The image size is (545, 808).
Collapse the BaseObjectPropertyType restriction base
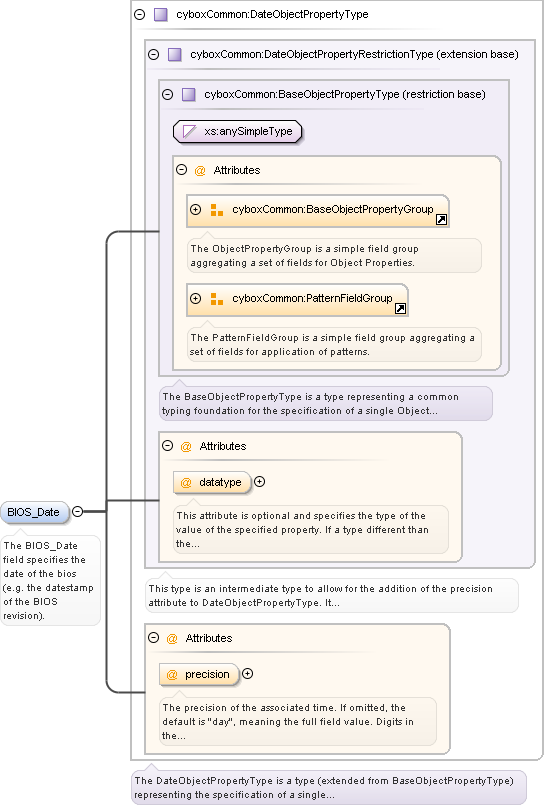(167, 94)
